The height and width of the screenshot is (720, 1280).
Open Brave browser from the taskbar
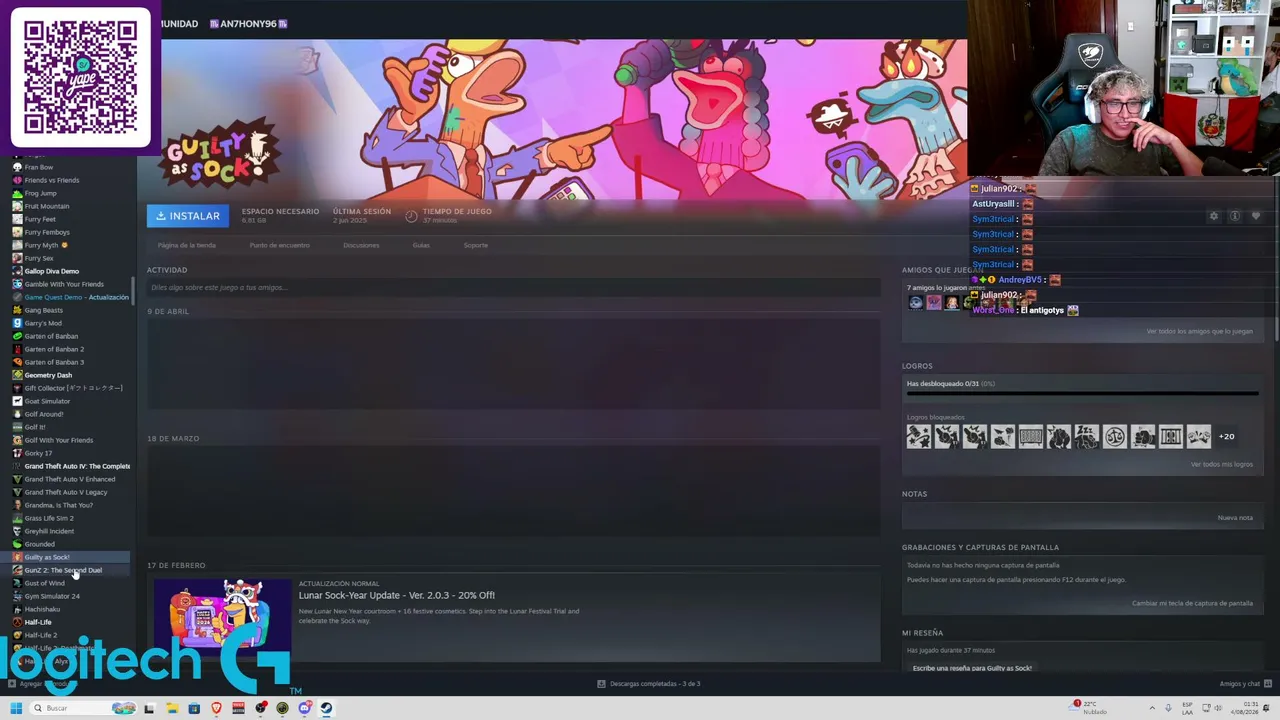[x=216, y=708]
